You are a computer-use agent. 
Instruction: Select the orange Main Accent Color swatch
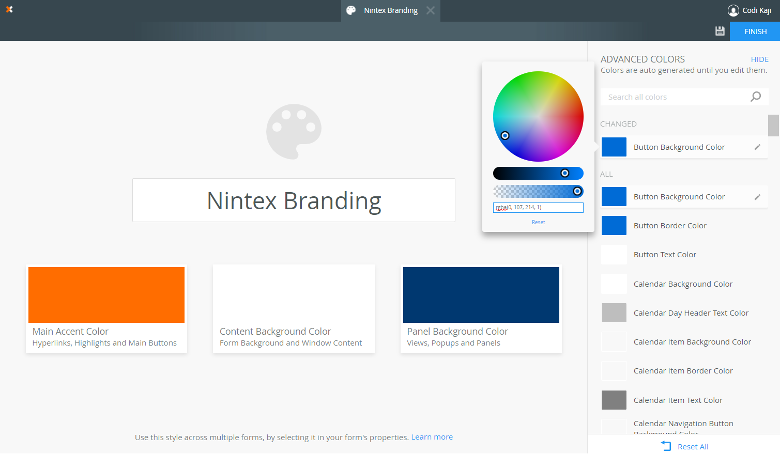click(106, 295)
